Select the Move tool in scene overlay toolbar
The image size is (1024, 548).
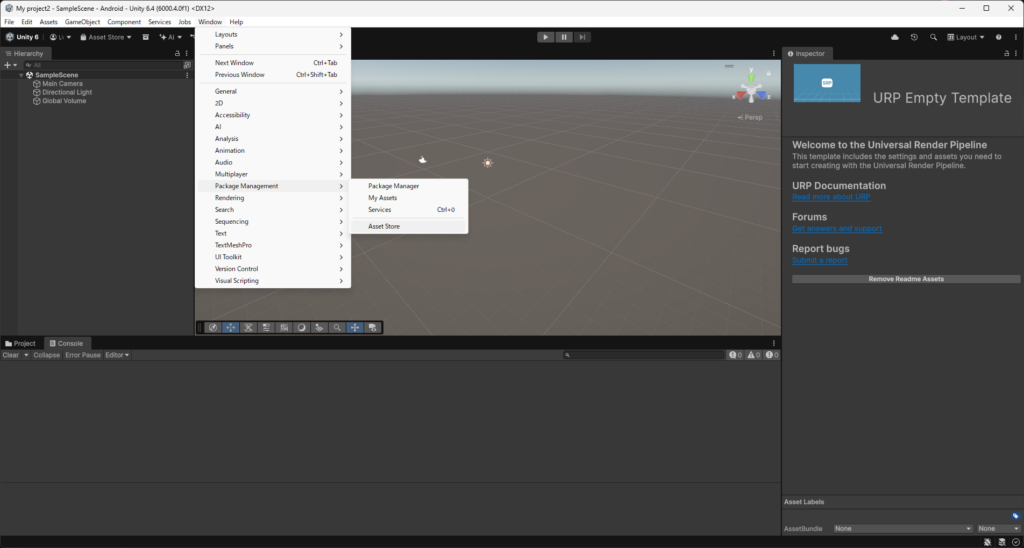[x=230, y=328]
